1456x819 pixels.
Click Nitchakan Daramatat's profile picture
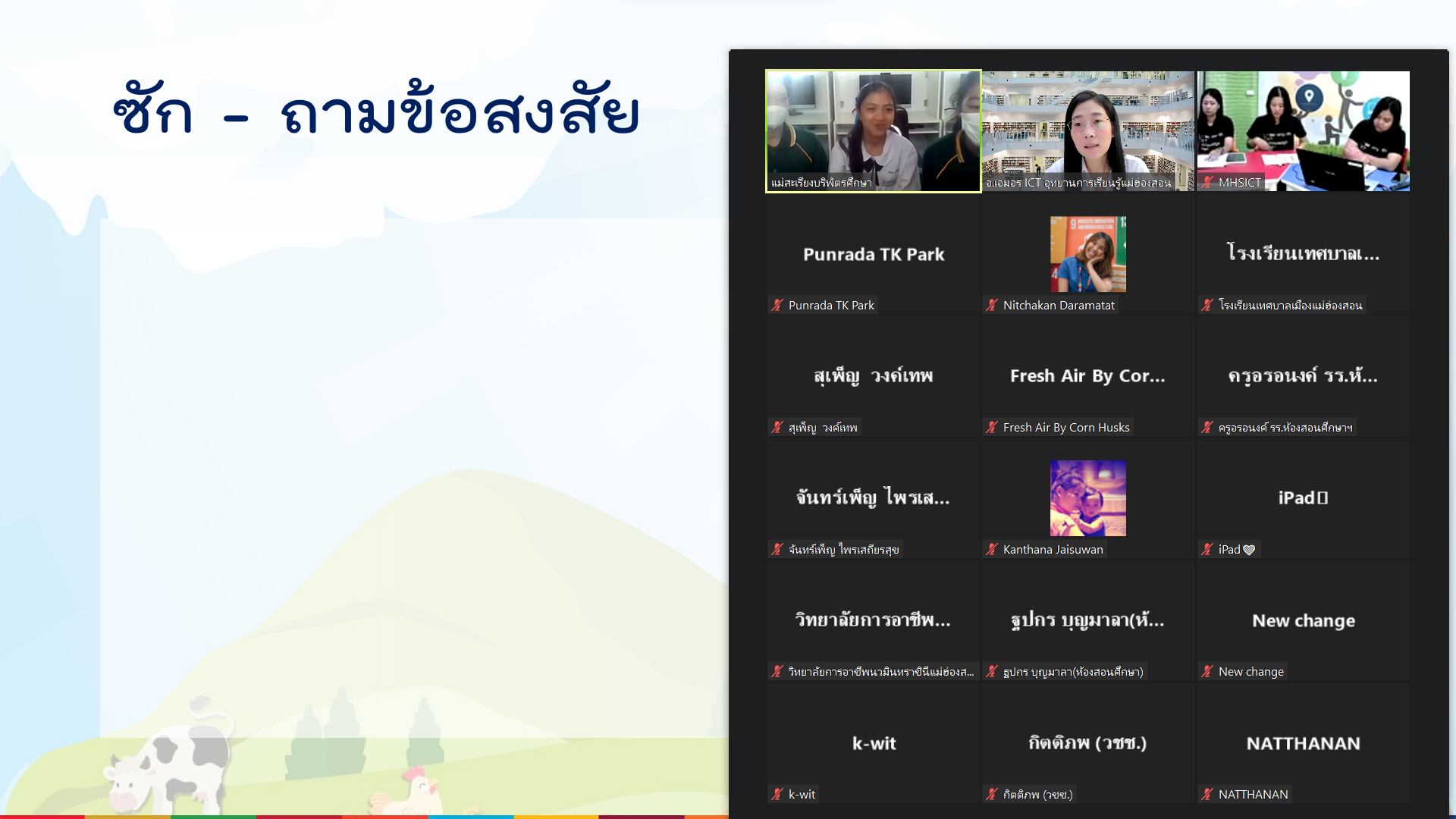click(1087, 254)
